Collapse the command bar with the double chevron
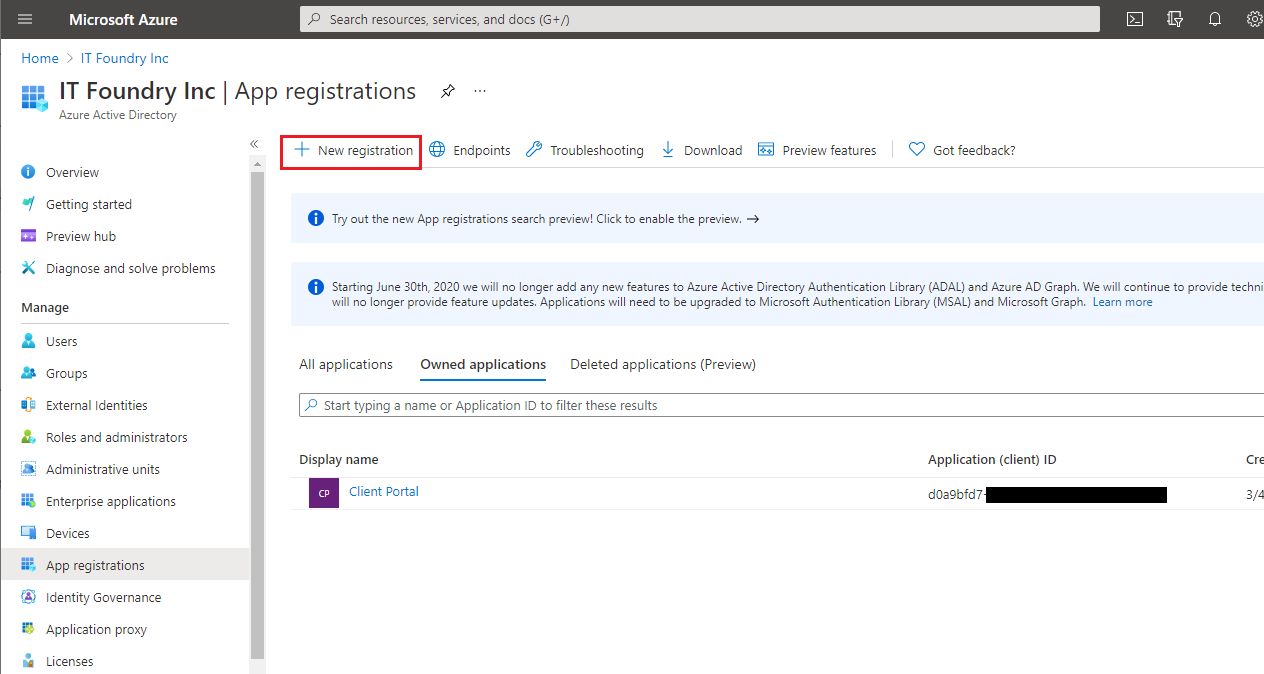The height and width of the screenshot is (674, 1264). click(x=254, y=142)
